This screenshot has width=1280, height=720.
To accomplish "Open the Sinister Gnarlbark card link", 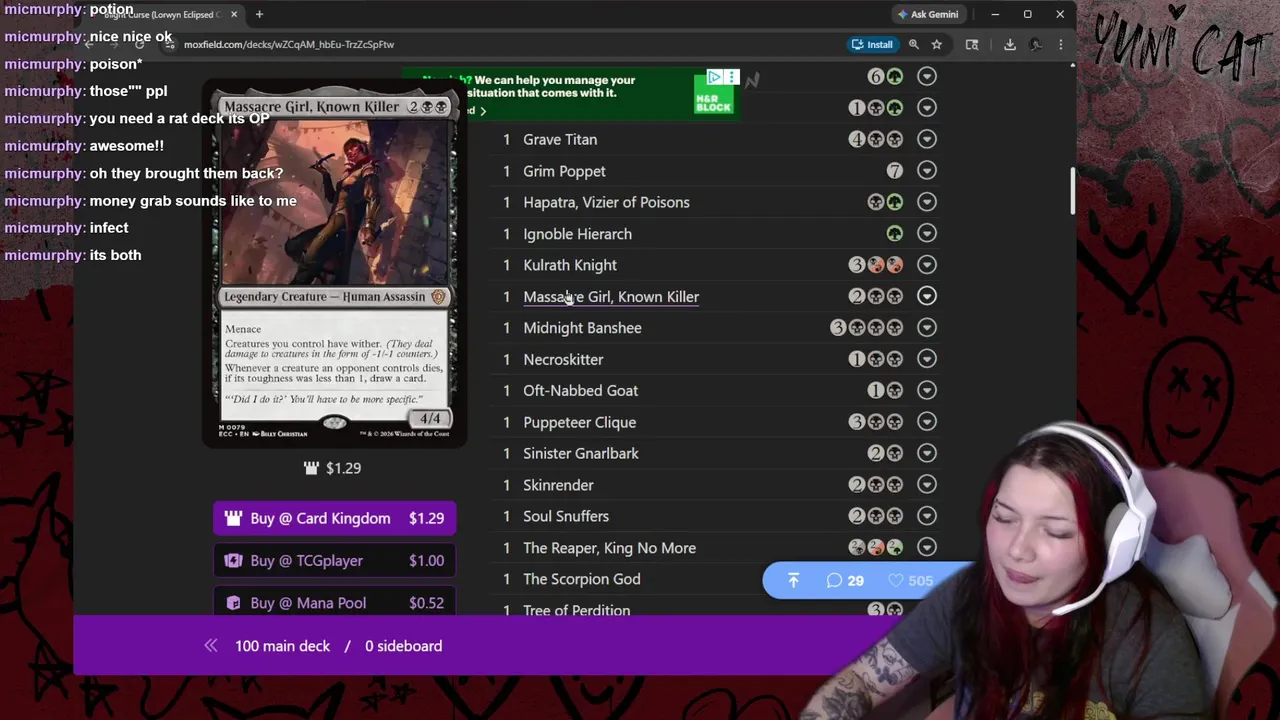I will coord(581,453).
